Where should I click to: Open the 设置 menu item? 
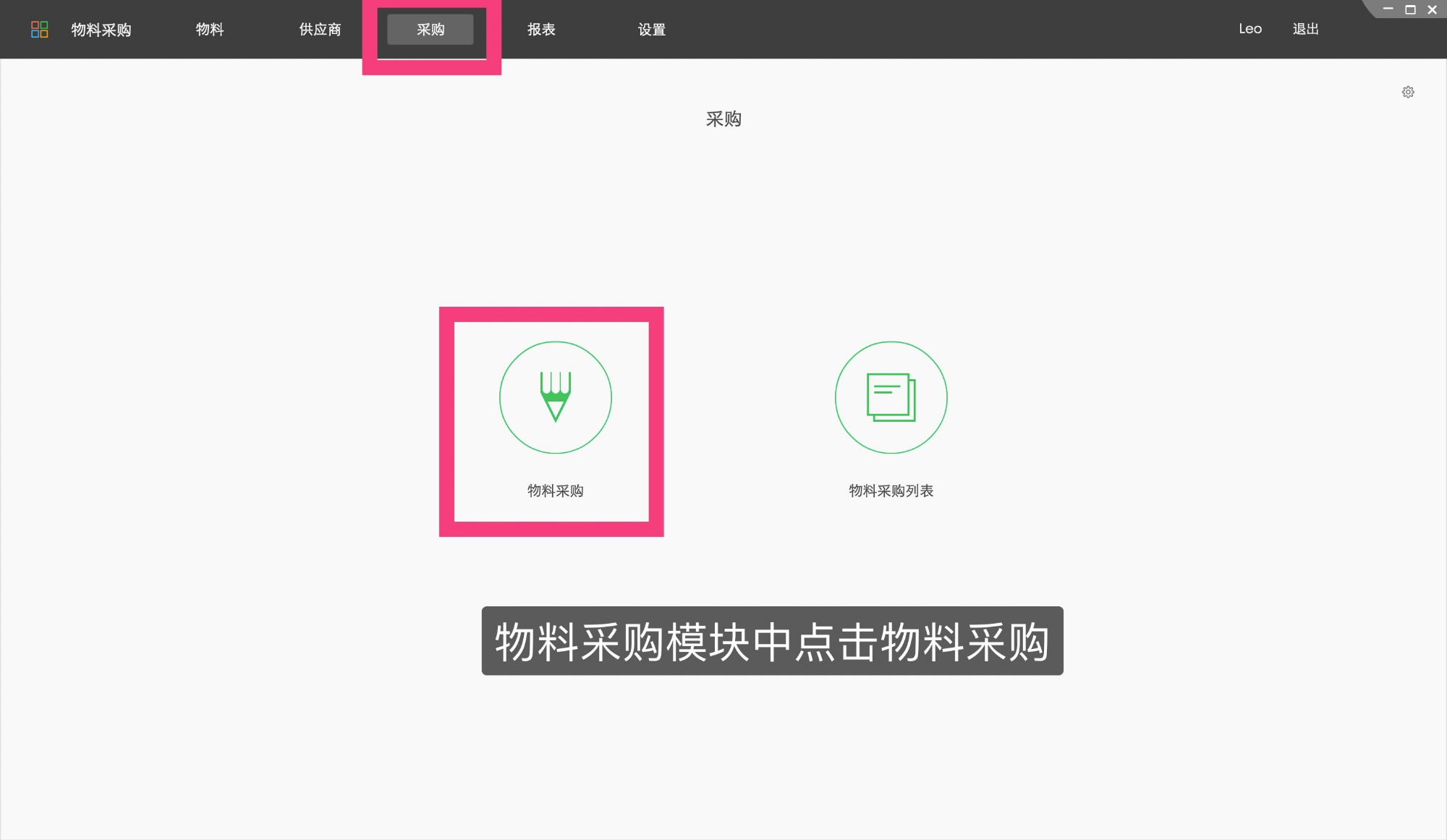(x=651, y=29)
